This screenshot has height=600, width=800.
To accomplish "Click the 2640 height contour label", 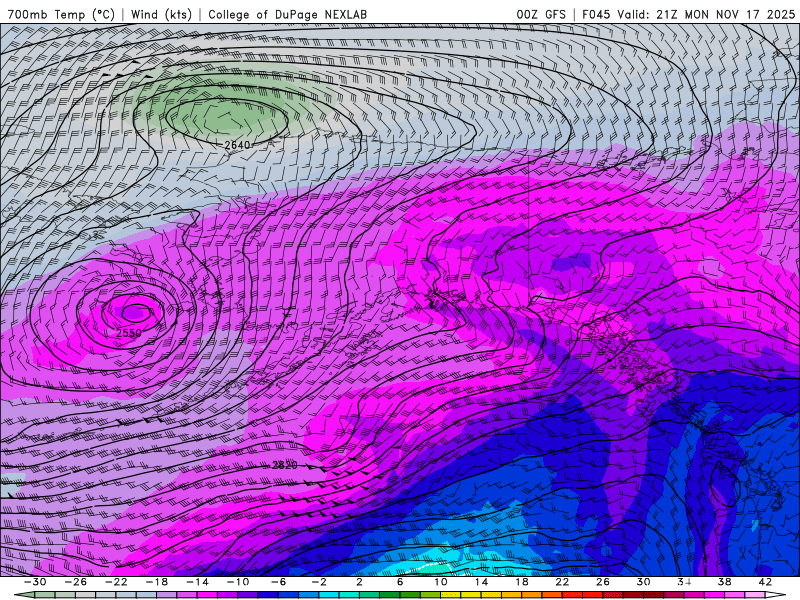I will 237,145.
